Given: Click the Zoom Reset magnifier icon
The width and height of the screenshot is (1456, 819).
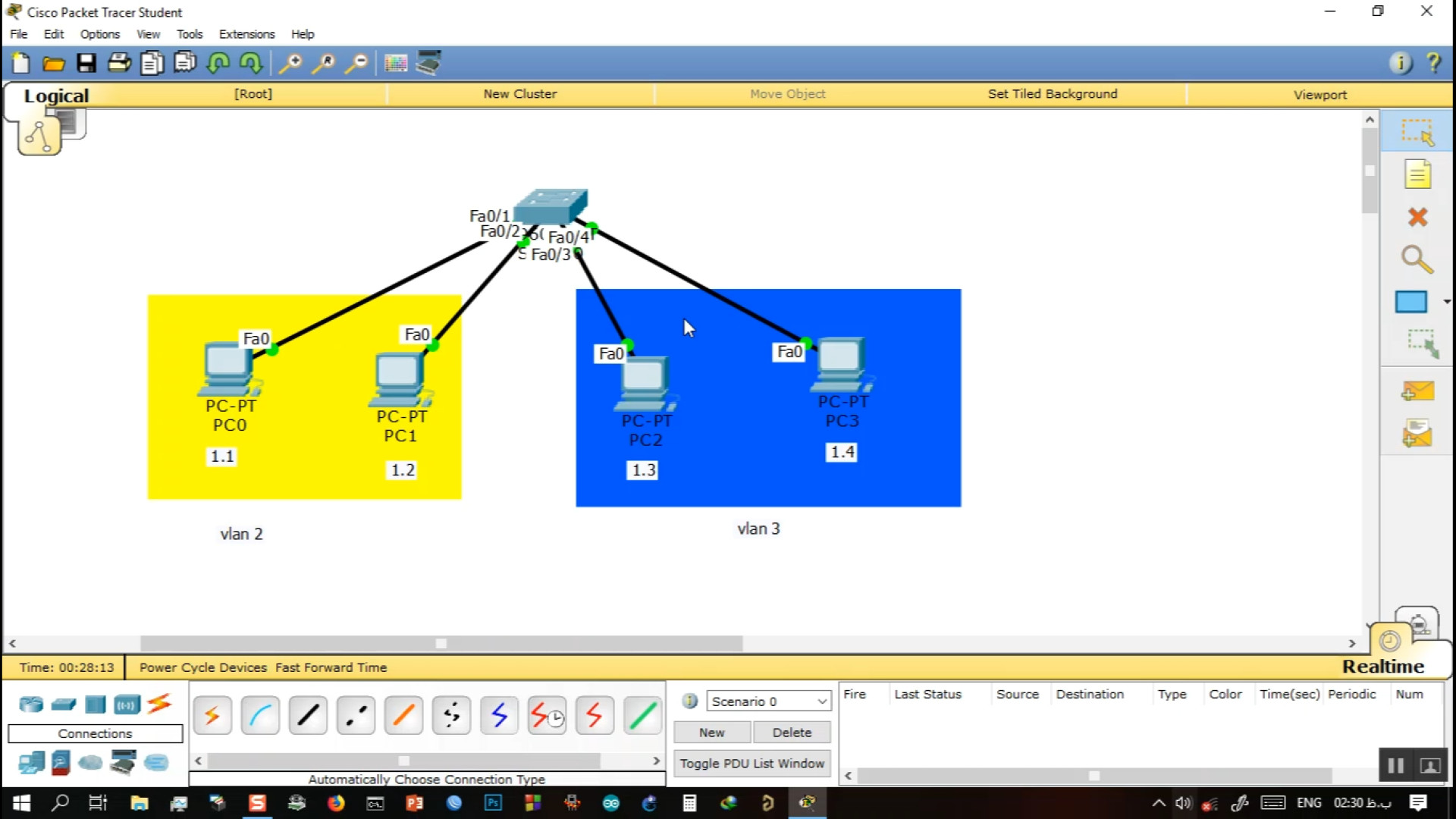Looking at the screenshot, I should (324, 64).
